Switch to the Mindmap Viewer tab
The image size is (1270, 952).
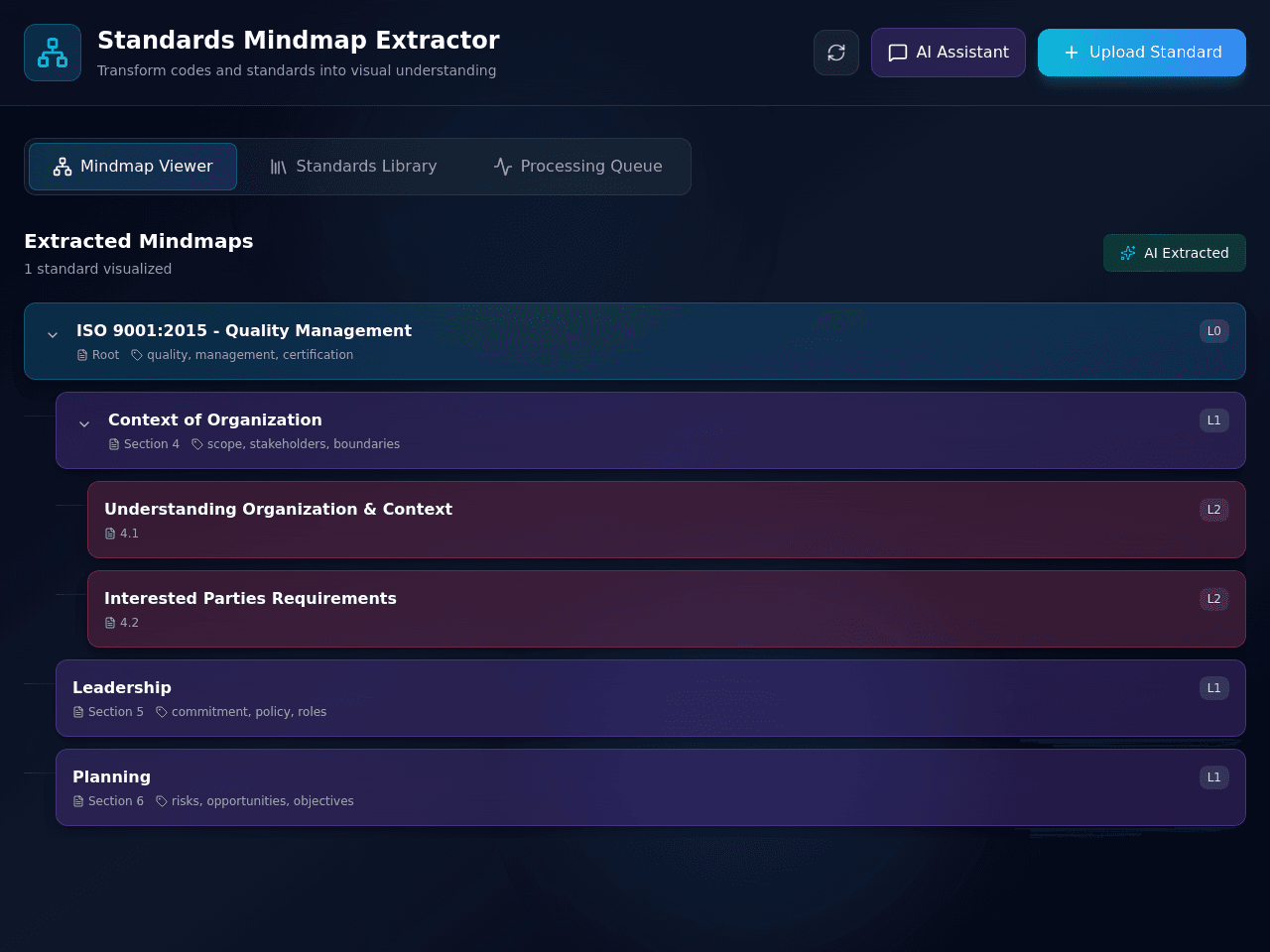pyautogui.click(x=133, y=167)
